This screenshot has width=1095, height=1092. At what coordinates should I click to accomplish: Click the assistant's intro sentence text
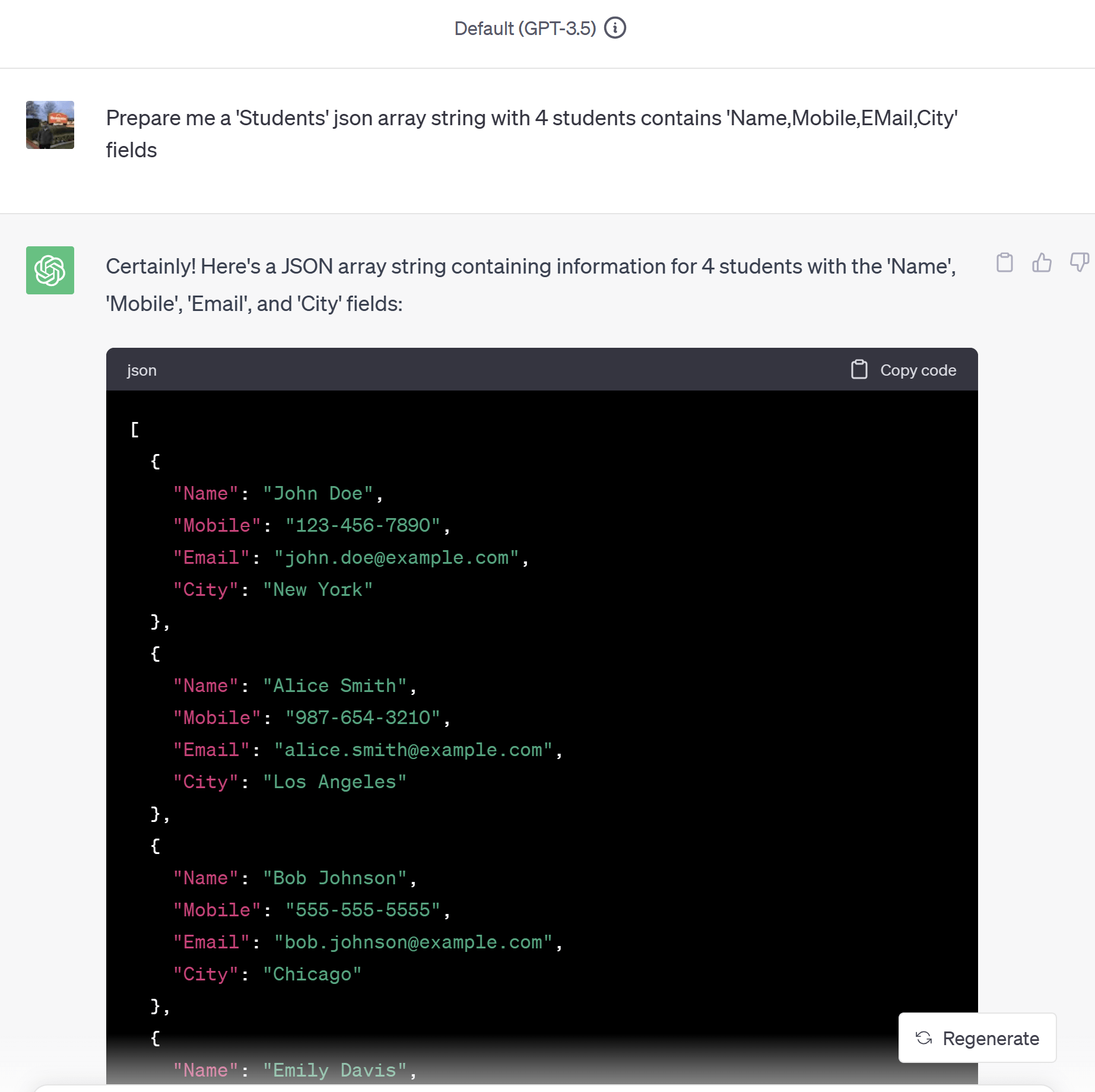[531, 285]
